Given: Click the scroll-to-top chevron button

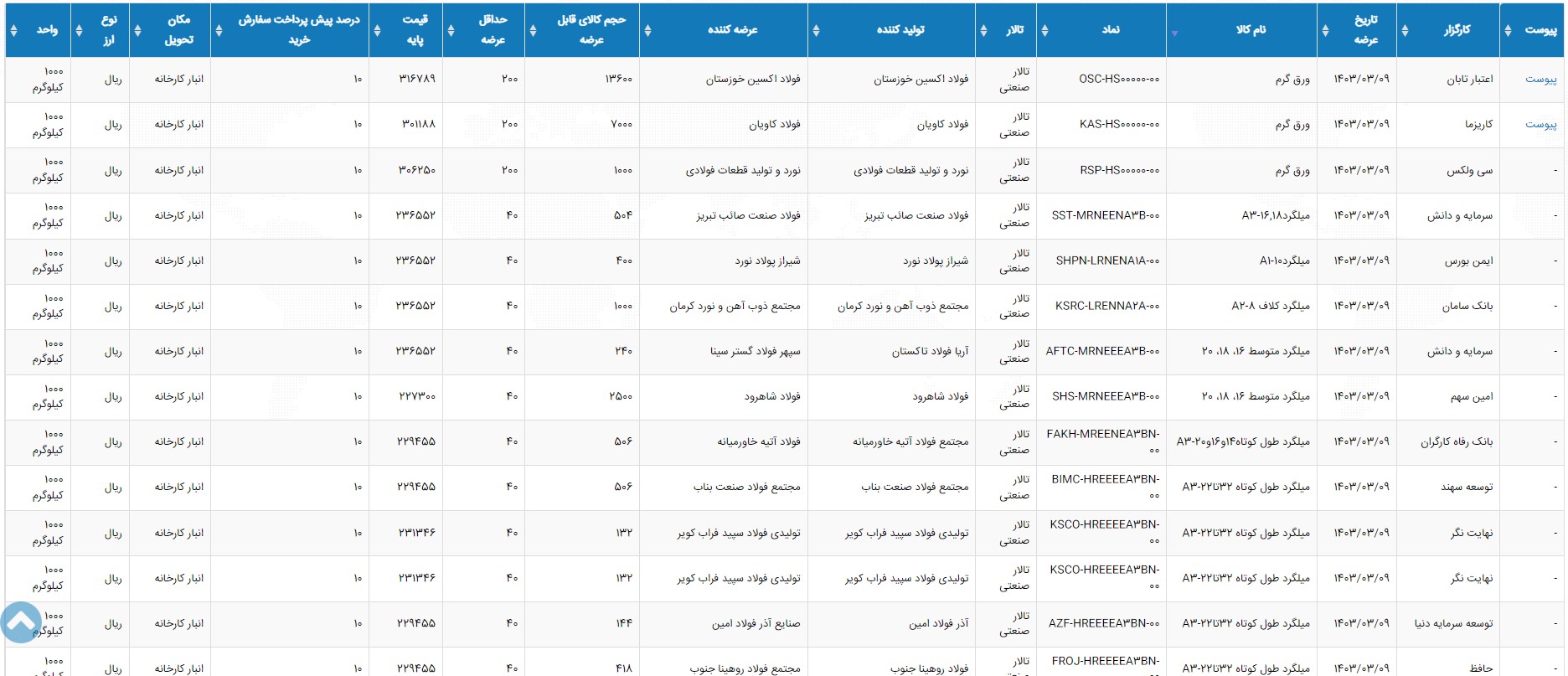Looking at the screenshot, I should pyautogui.click(x=21, y=622).
